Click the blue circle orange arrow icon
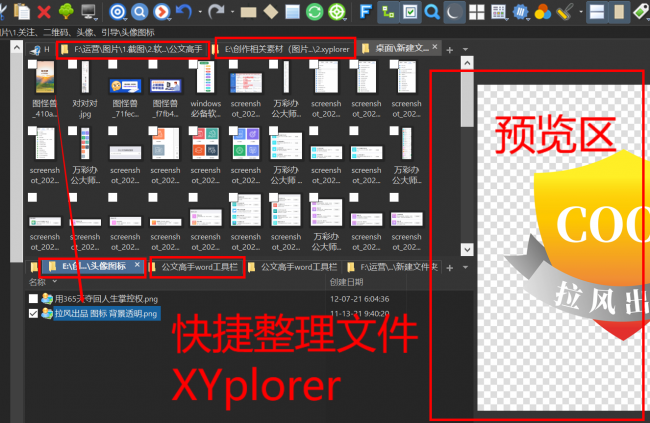The height and width of the screenshot is (423, 650). tap(162, 12)
